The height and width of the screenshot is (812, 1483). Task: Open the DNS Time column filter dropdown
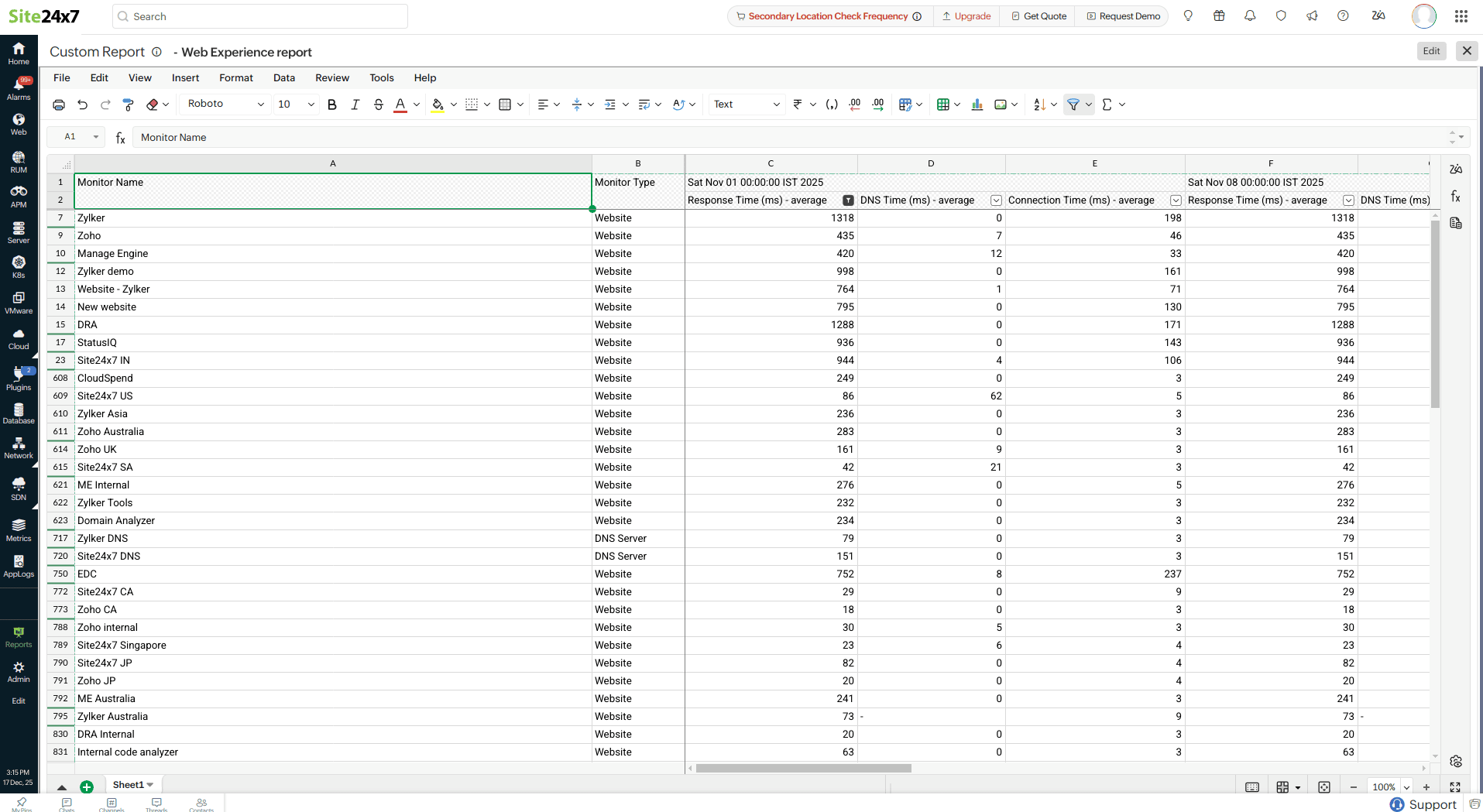(996, 200)
